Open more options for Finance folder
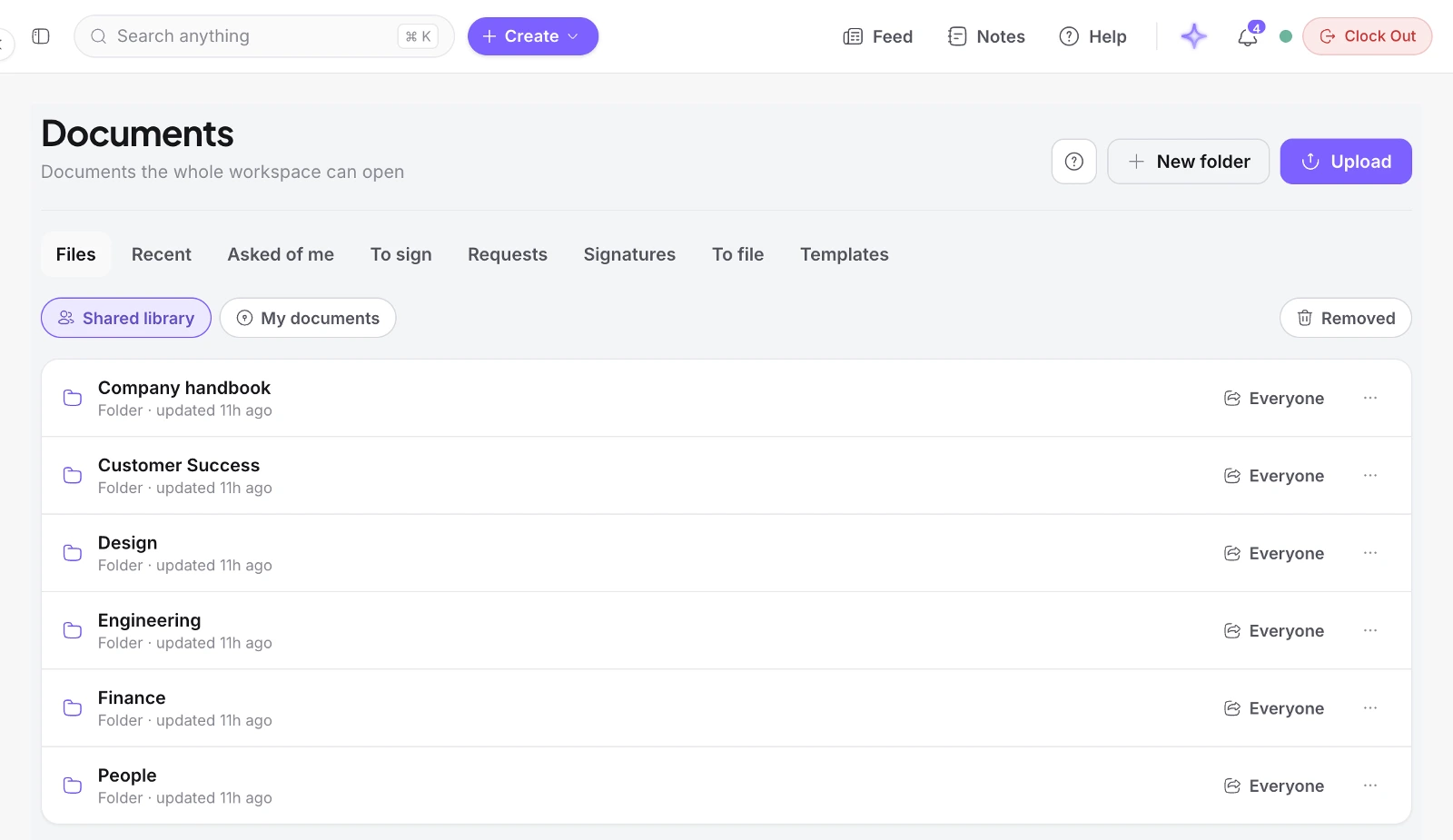This screenshot has width=1453, height=840. click(x=1370, y=707)
